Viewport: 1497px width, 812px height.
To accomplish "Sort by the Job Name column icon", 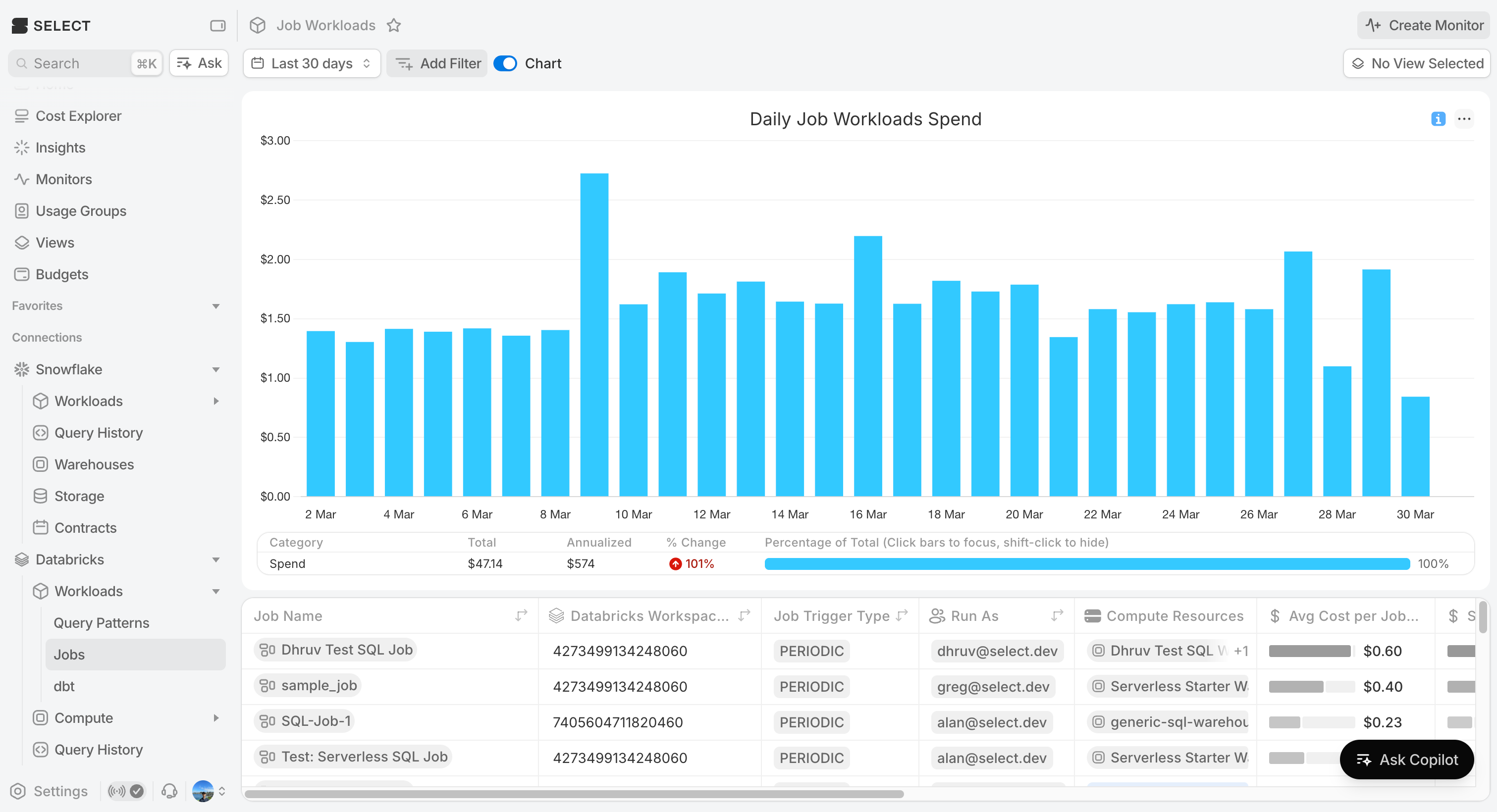I will tap(521, 615).
